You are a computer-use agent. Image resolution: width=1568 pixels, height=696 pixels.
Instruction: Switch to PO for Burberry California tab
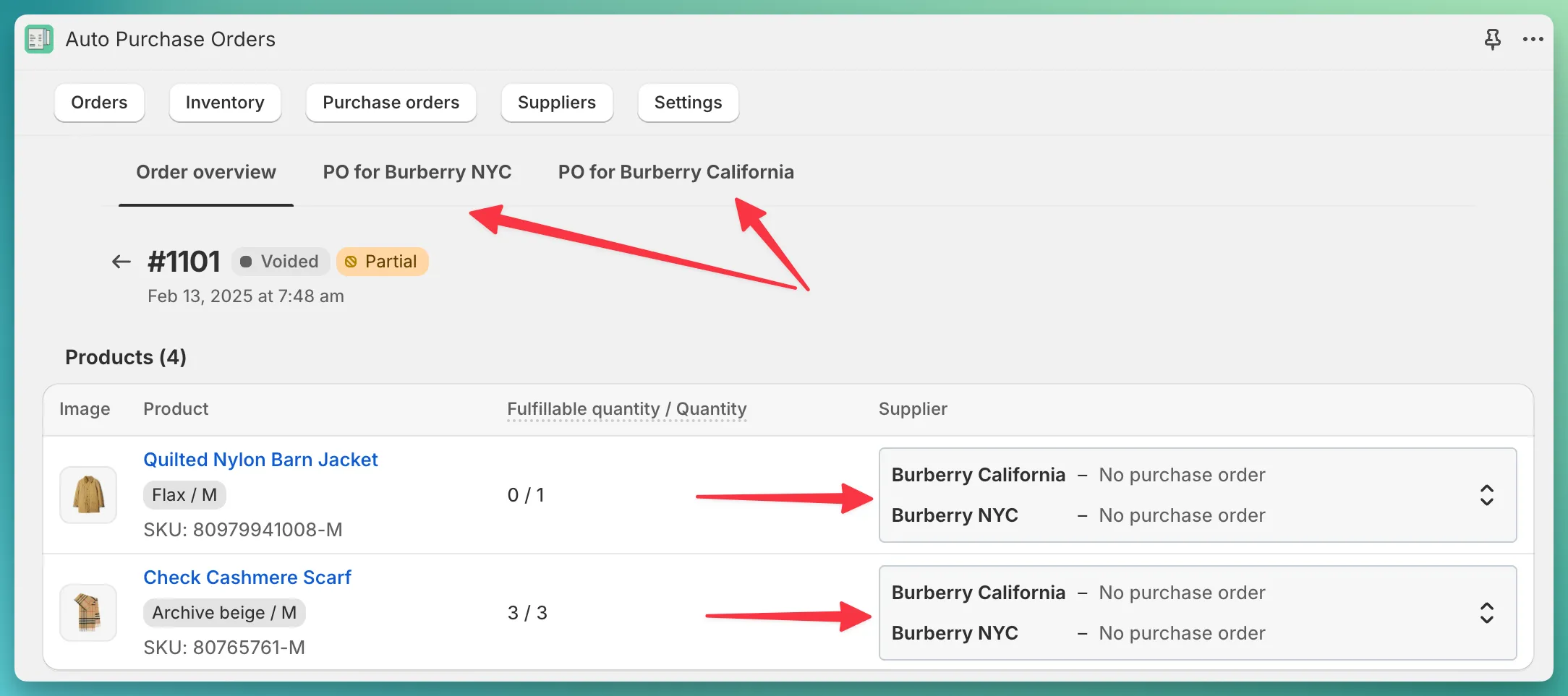click(676, 172)
